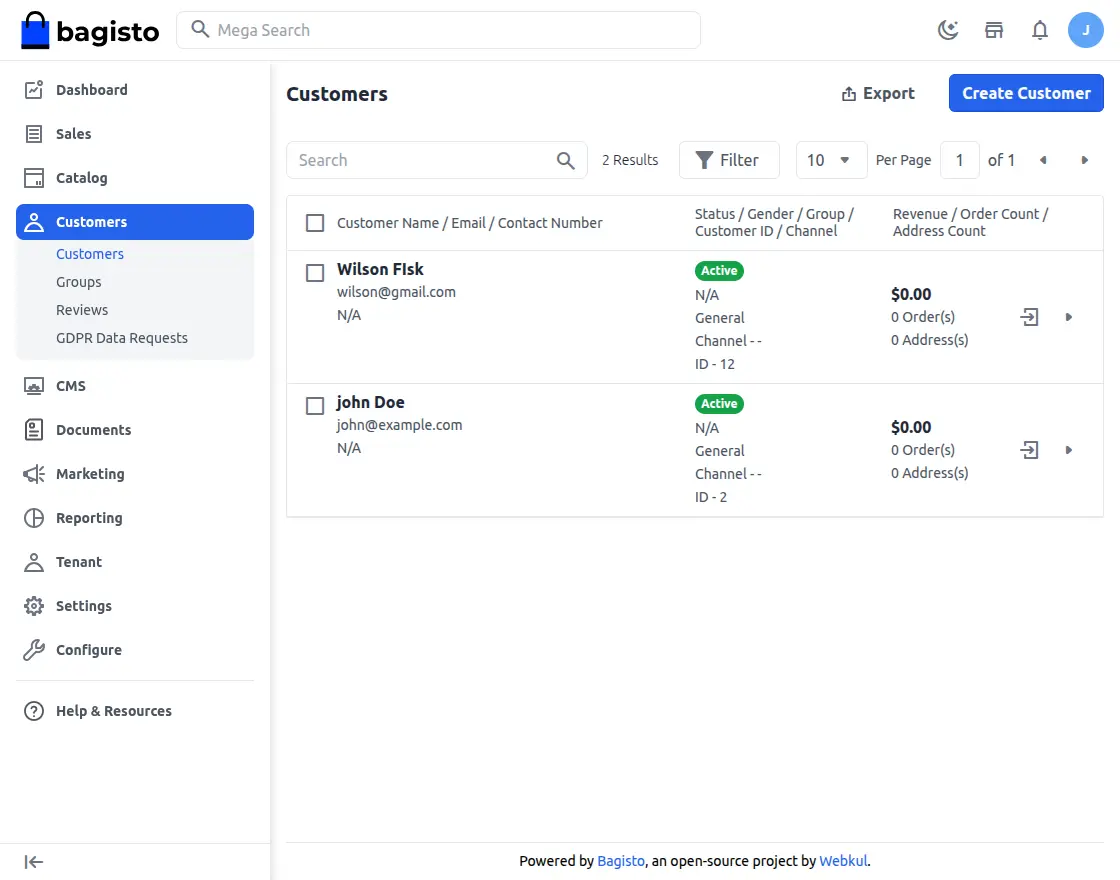The height and width of the screenshot is (880, 1120).
Task: Click the Documents sidebar icon
Action: point(34,430)
